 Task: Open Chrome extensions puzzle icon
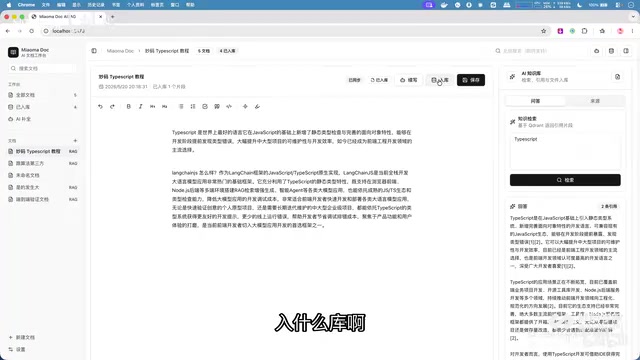(x=584, y=31)
